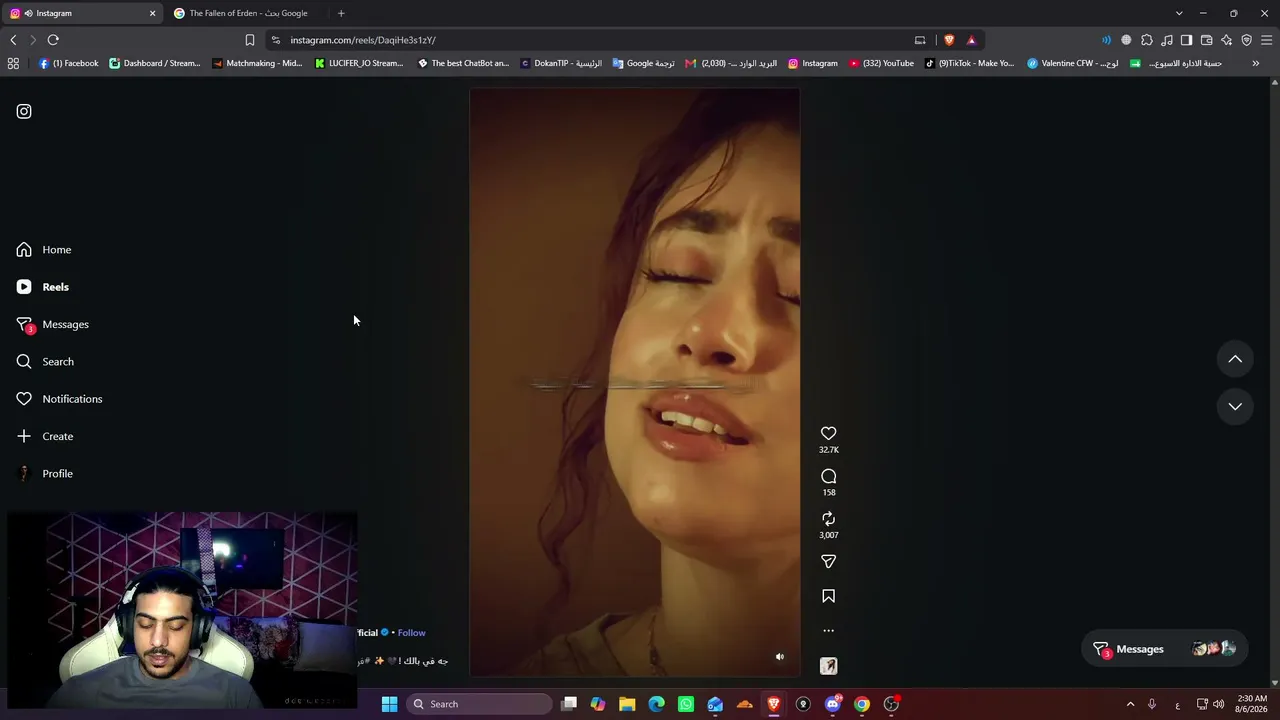This screenshot has width=1280, height=720.
Task: Open Search in Instagram sidebar
Action: (45, 362)
